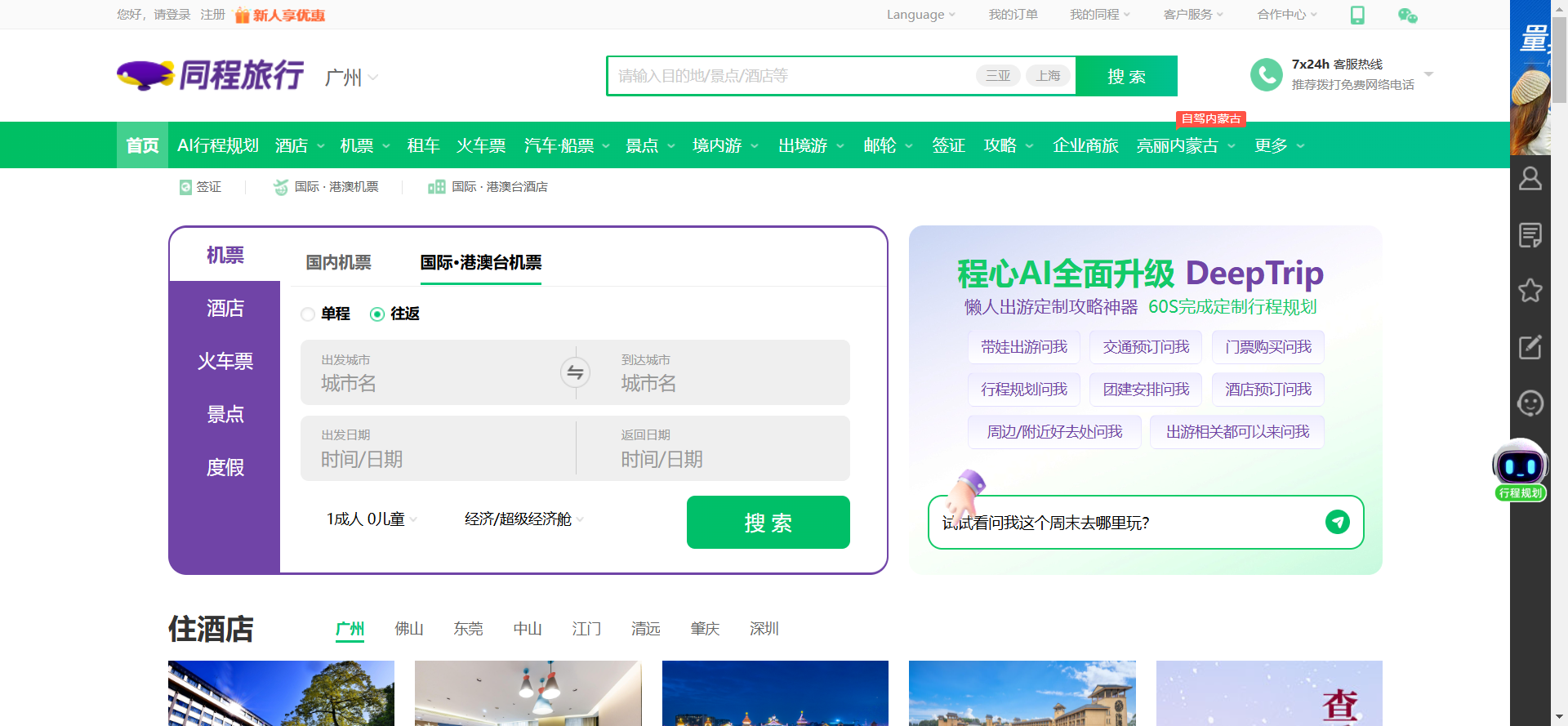Open 企业商旅 in the navigation bar

pos(1085,145)
